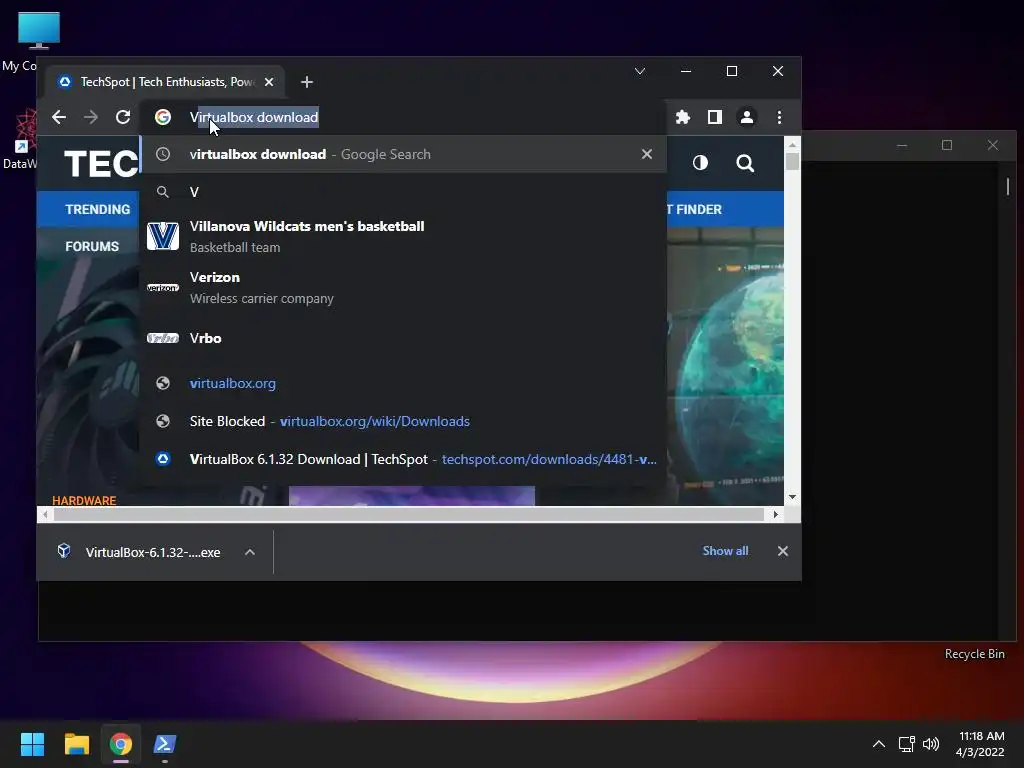Click the vertical scrollbar down arrow
This screenshot has height=768, width=1024.
coord(792,498)
